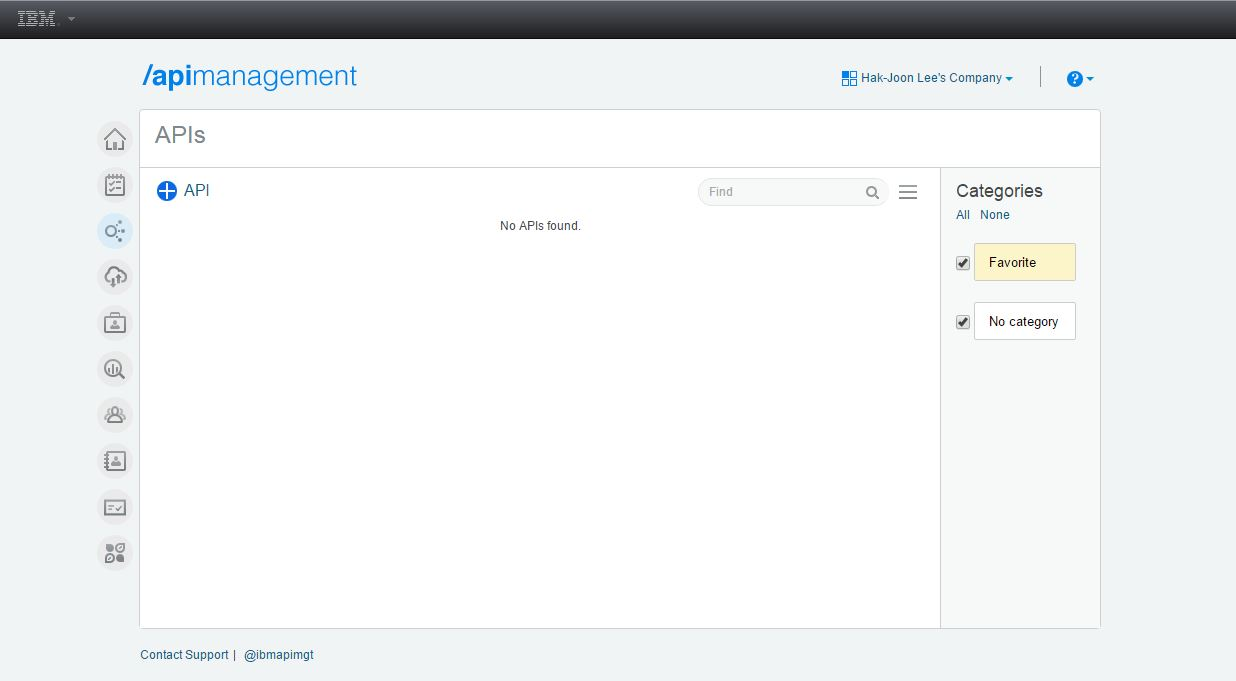Image resolution: width=1236 pixels, height=681 pixels.
Task: Open the briefcase with person sidebar icon
Action: click(115, 323)
